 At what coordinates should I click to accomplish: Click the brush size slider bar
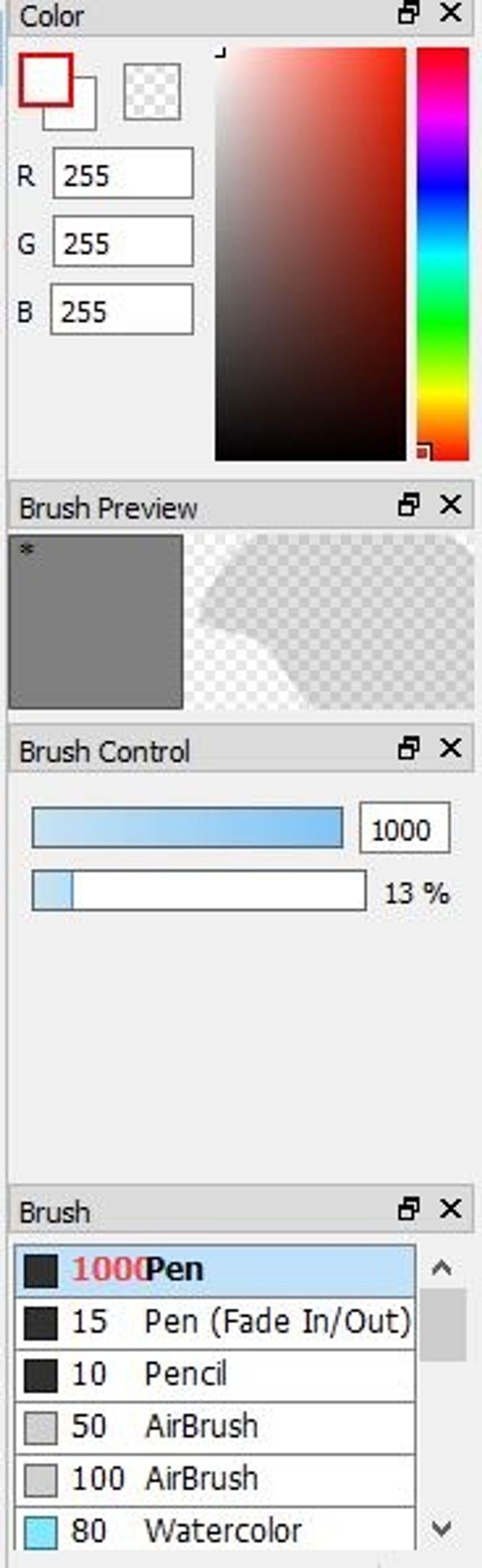tap(188, 828)
